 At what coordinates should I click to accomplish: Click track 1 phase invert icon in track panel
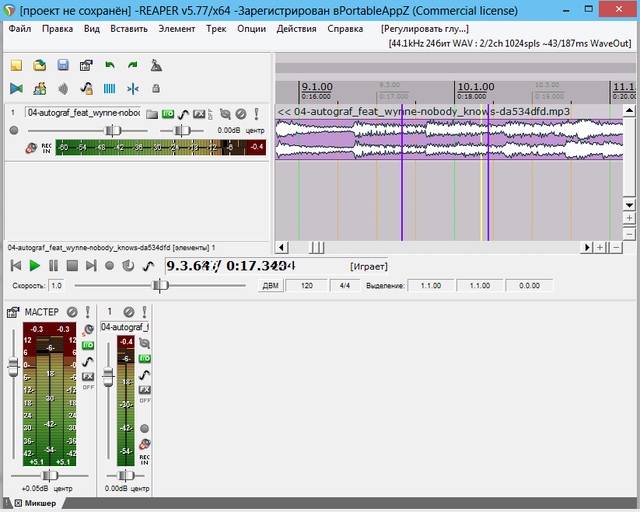pos(225,114)
